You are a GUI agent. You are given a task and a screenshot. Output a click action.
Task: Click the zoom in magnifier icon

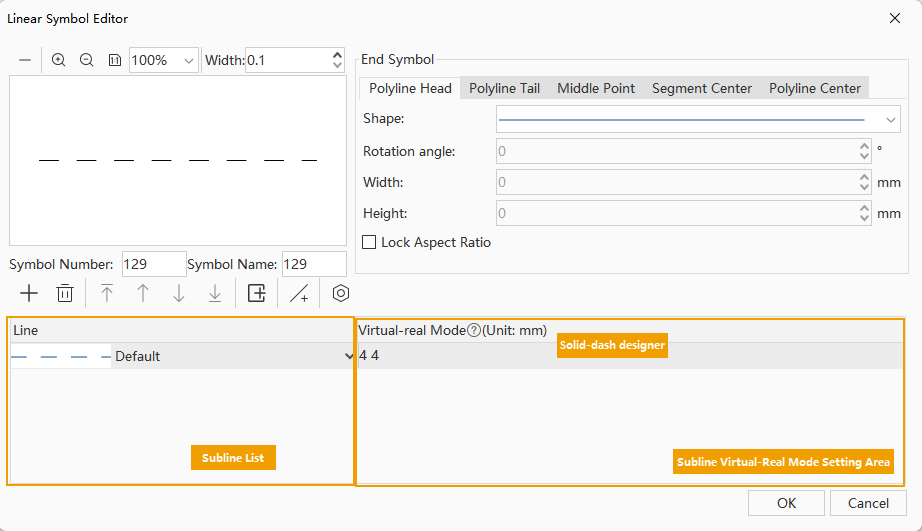(x=59, y=60)
